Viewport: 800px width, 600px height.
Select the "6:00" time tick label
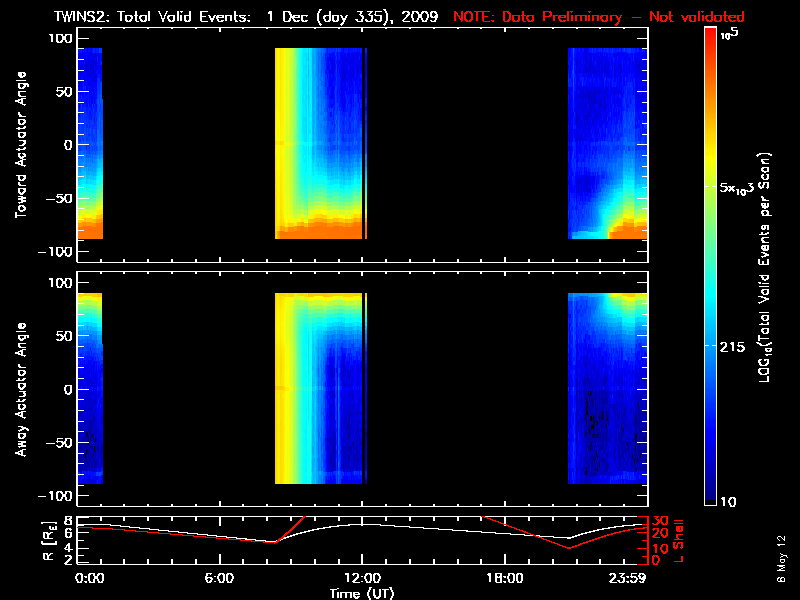pyautogui.click(x=218, y=579)
